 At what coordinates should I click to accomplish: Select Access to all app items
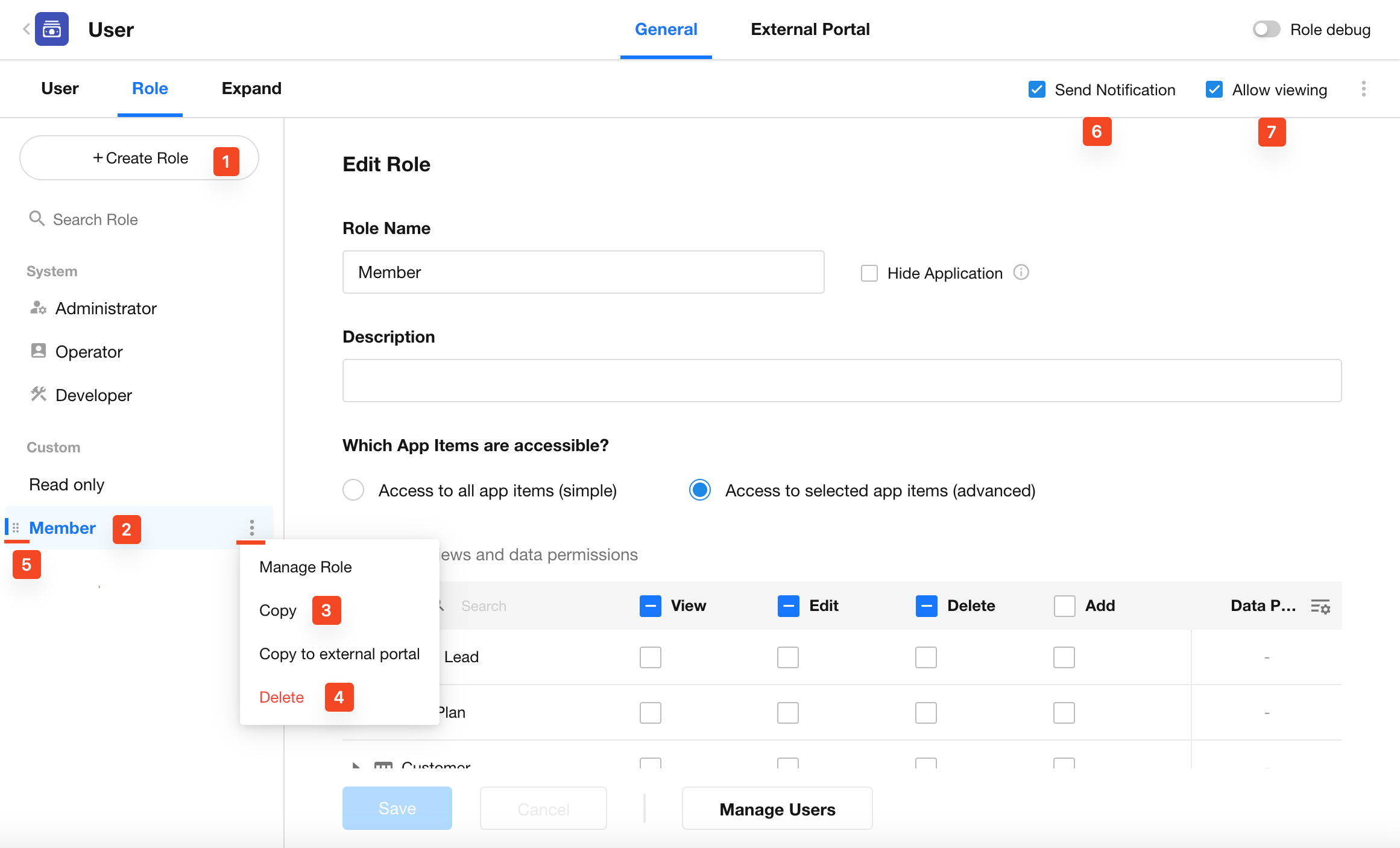353,490
